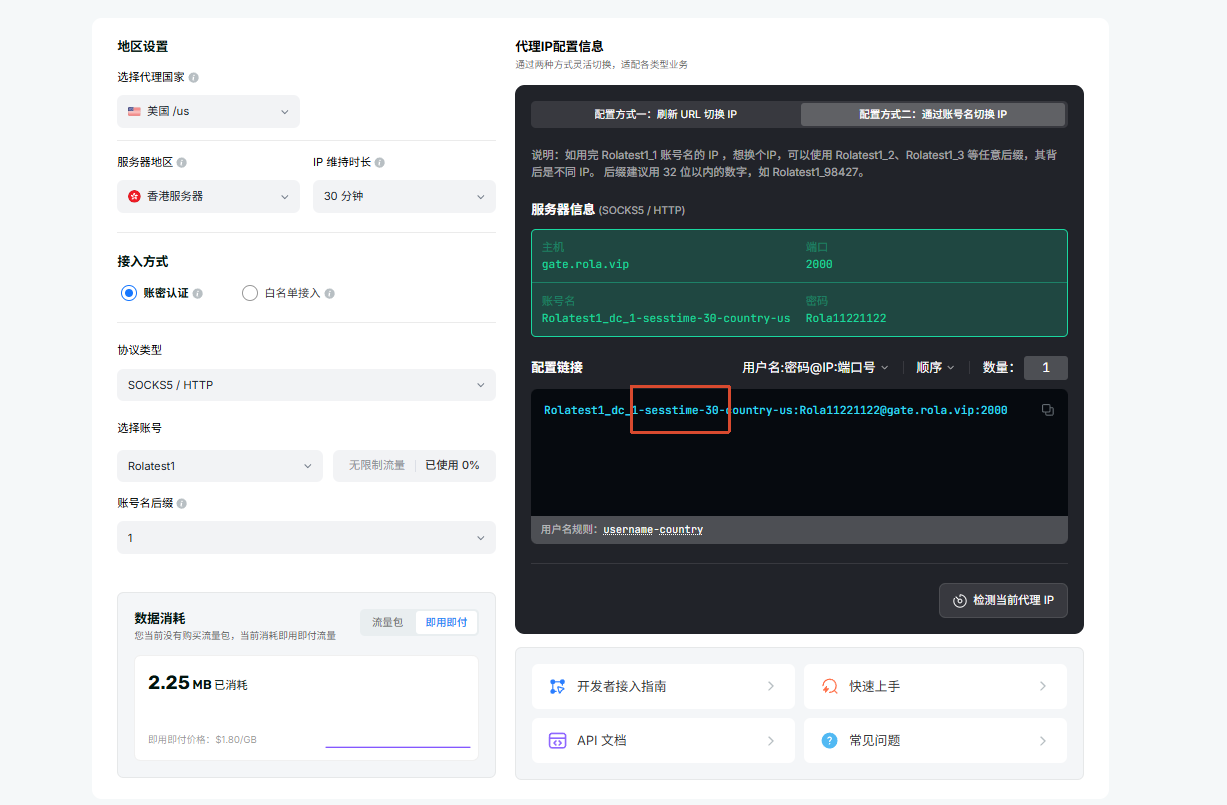This screenshot has width=1227, height=805.
Task: Click the 开发者接入指南 icon
Action: pos(557,686)
